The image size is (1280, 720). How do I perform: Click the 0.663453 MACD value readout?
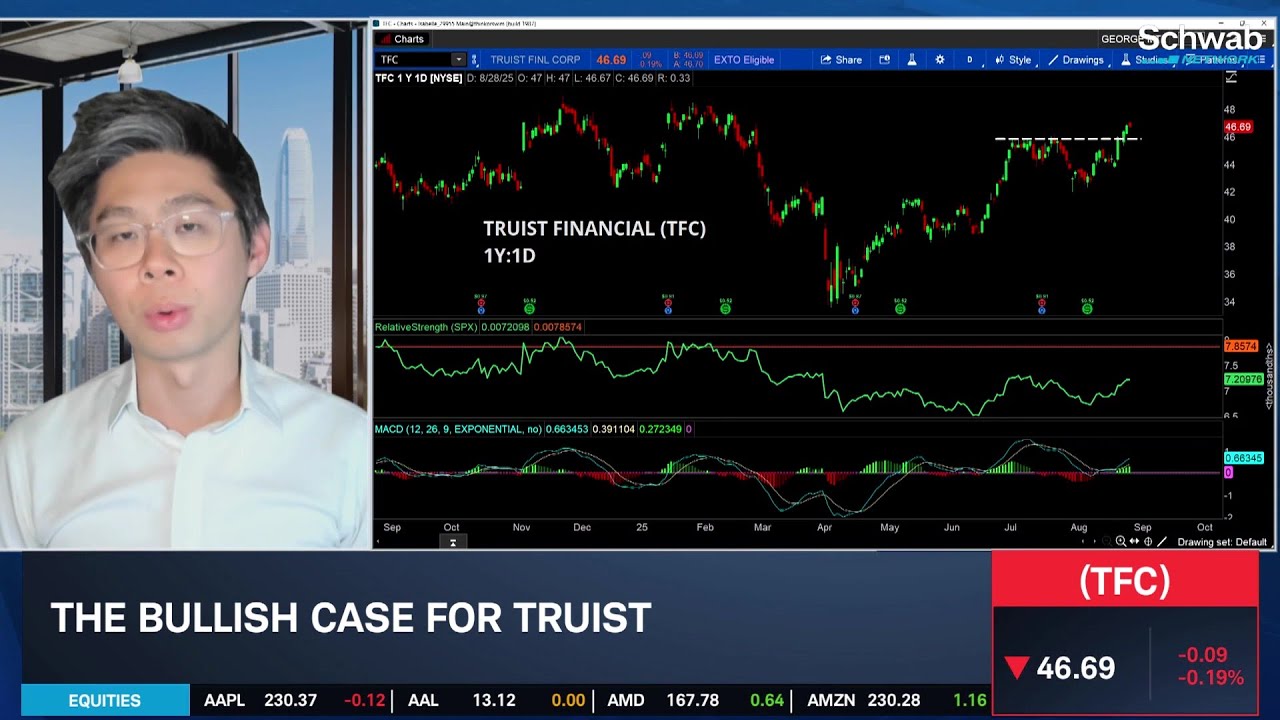(x=567, y=429)
